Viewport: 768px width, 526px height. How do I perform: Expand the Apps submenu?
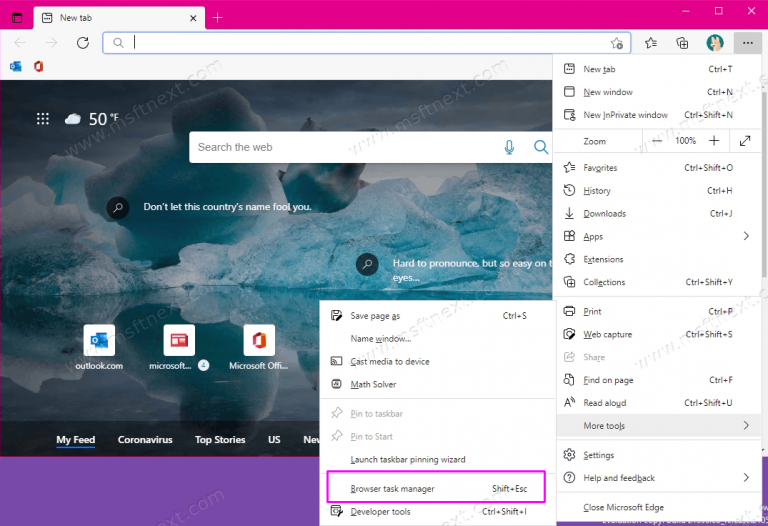656,237
